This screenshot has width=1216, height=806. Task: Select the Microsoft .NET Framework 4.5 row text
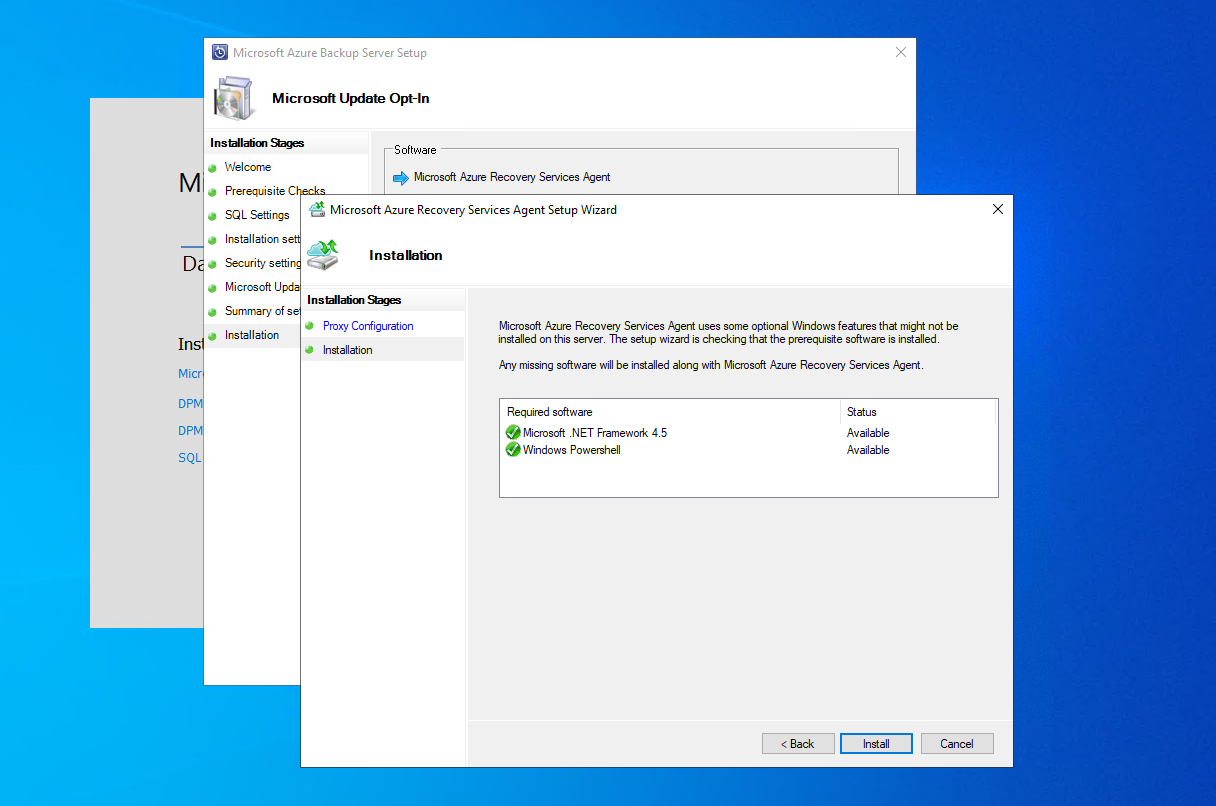595,433
